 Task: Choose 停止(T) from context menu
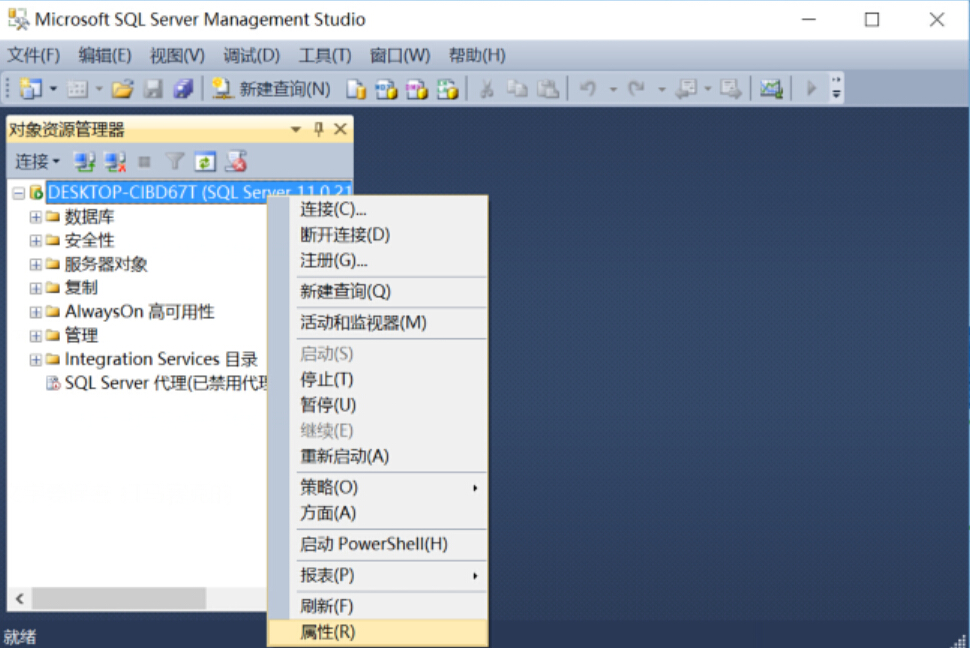[378, 379]
